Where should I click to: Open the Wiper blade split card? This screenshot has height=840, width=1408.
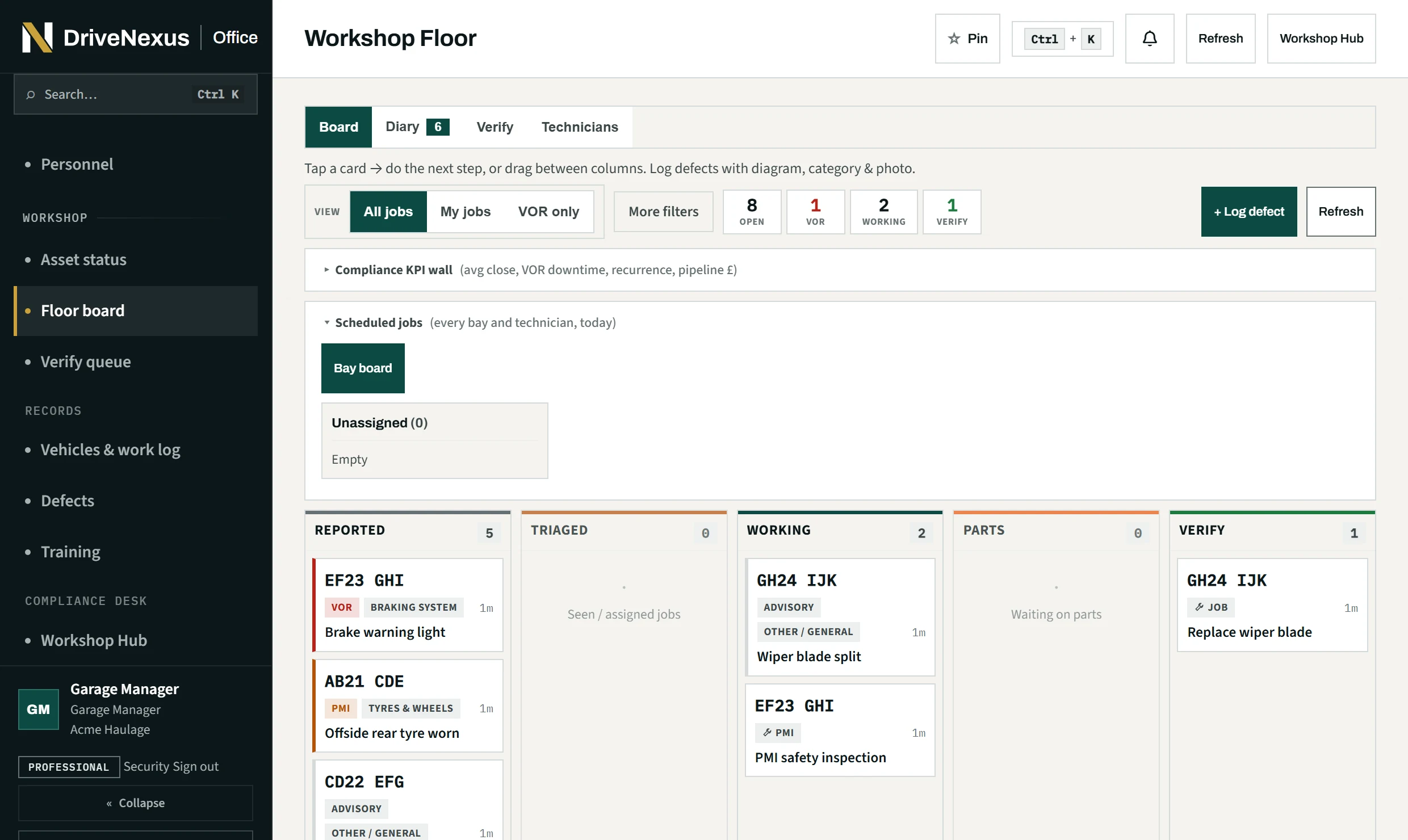point(840,618)
